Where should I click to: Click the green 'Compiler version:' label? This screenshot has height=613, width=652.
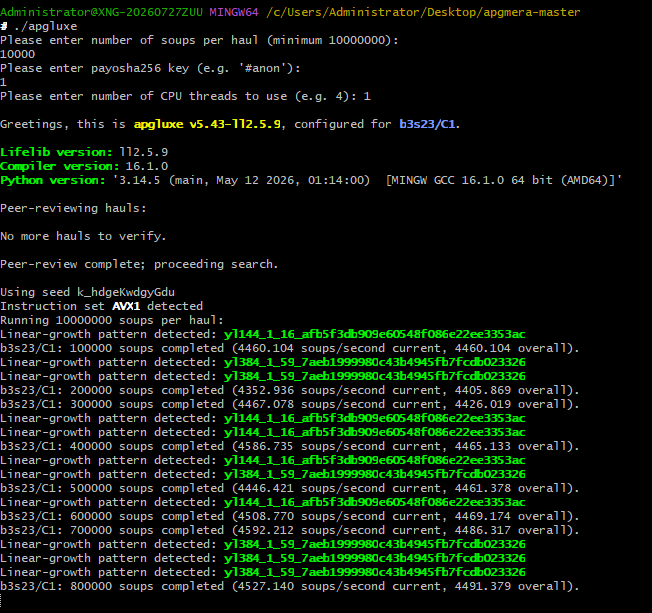(59, 166)
